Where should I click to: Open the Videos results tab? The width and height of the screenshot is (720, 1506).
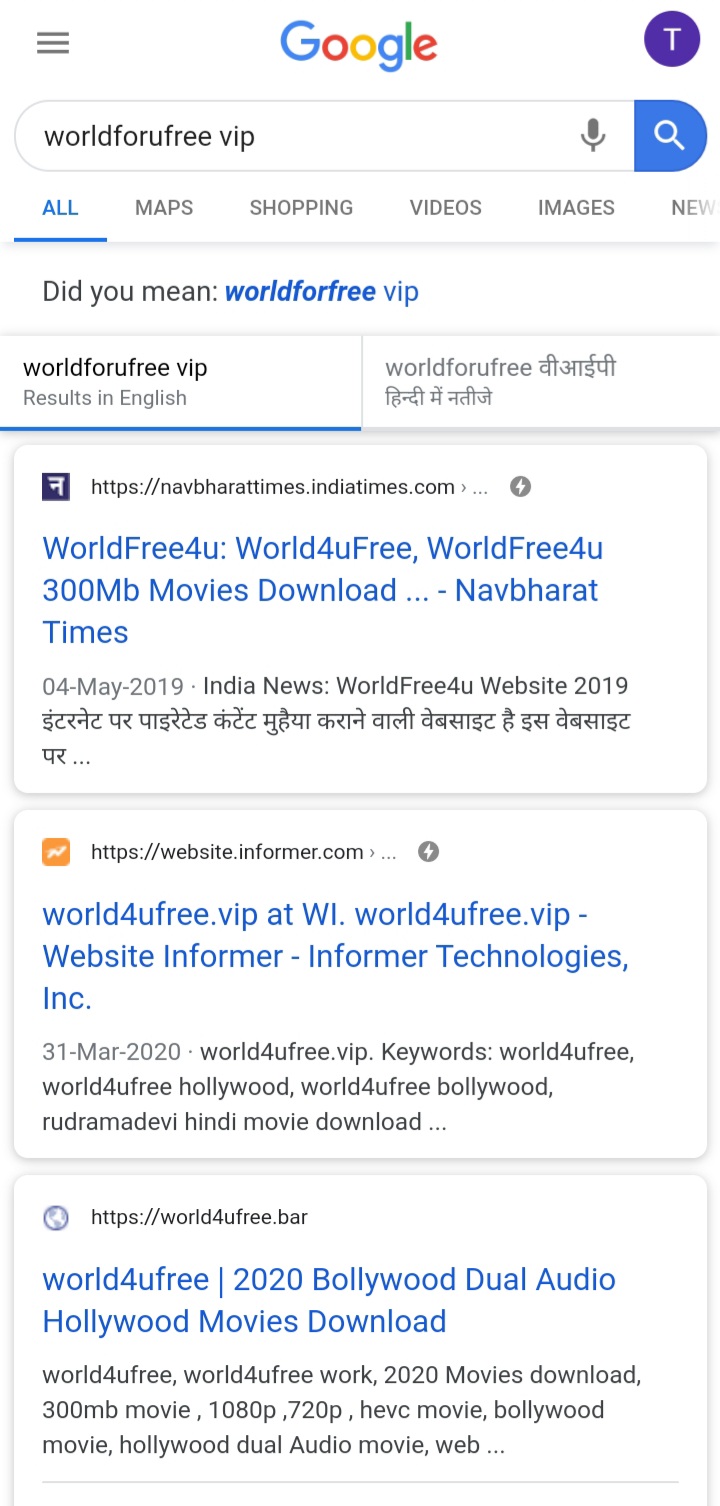445,208
